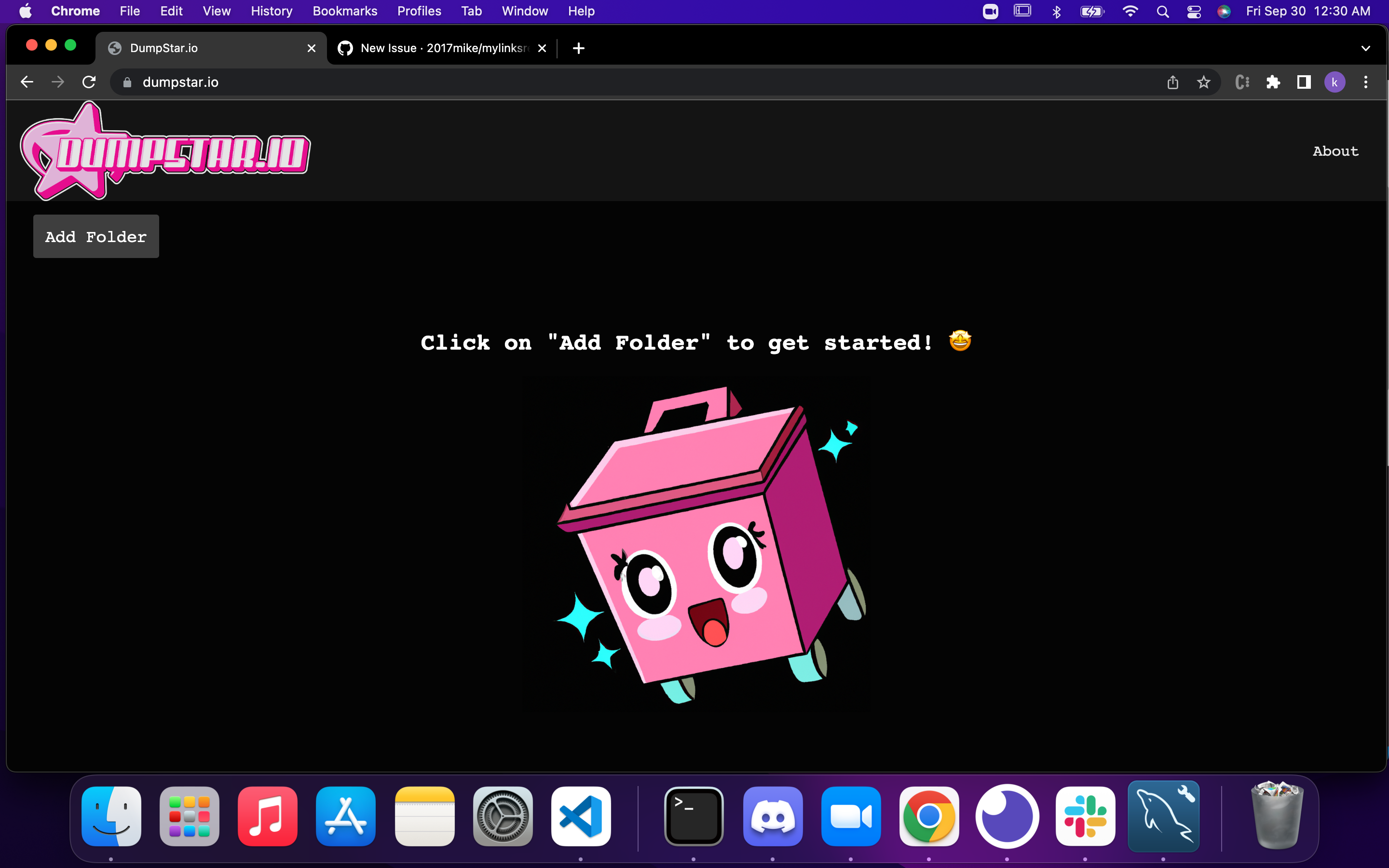Open the Bookmarks menu
Screen dimensions: 1389x868
(x=344, y=11)
